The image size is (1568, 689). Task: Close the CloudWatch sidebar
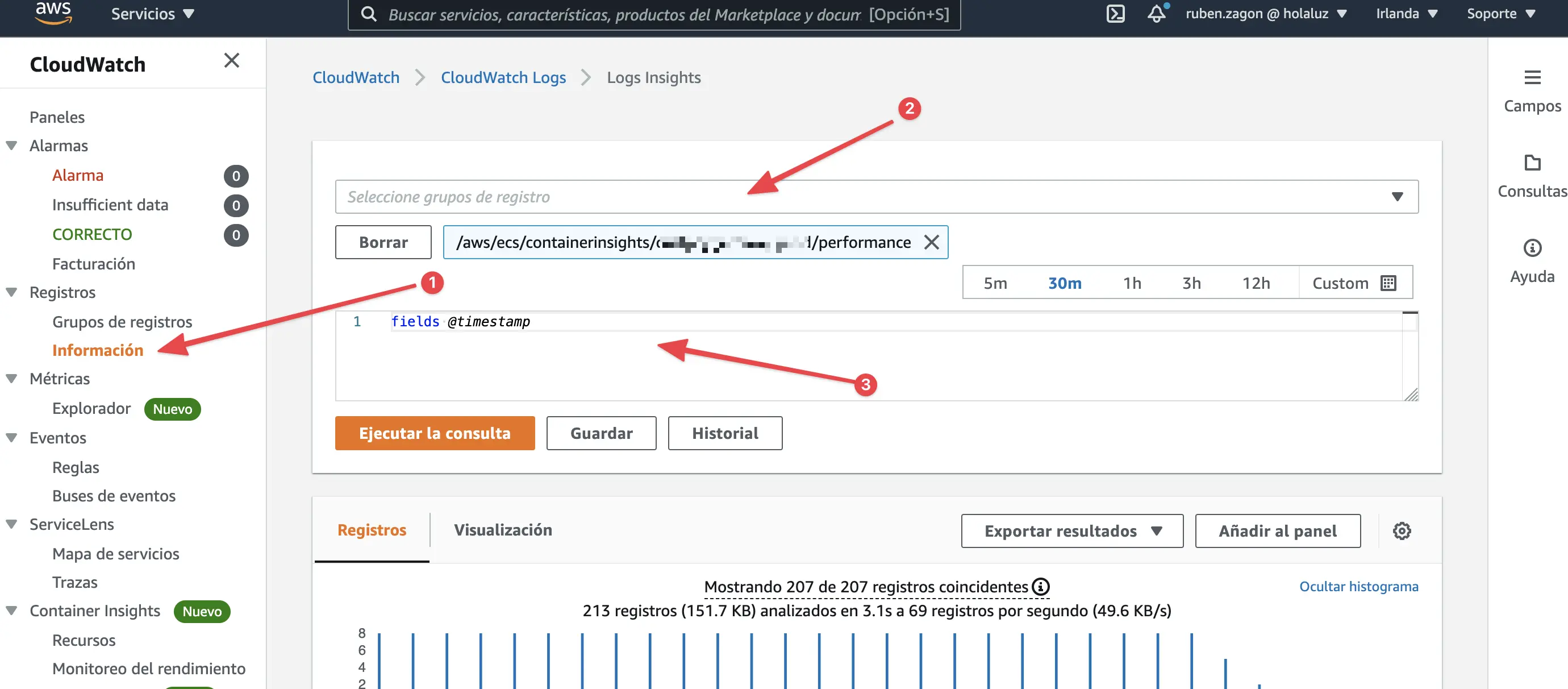(x=231, y=60)
